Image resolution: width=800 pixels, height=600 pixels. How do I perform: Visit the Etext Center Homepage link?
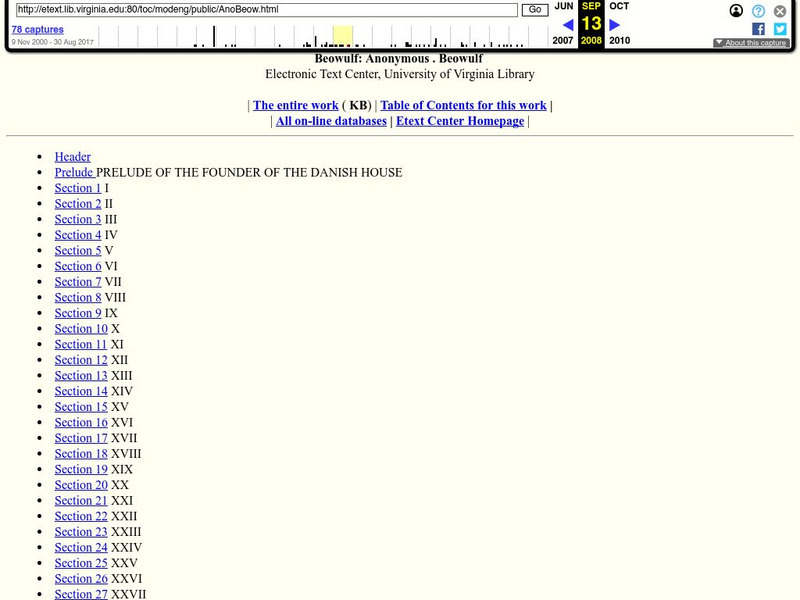(x=460, y=121)
